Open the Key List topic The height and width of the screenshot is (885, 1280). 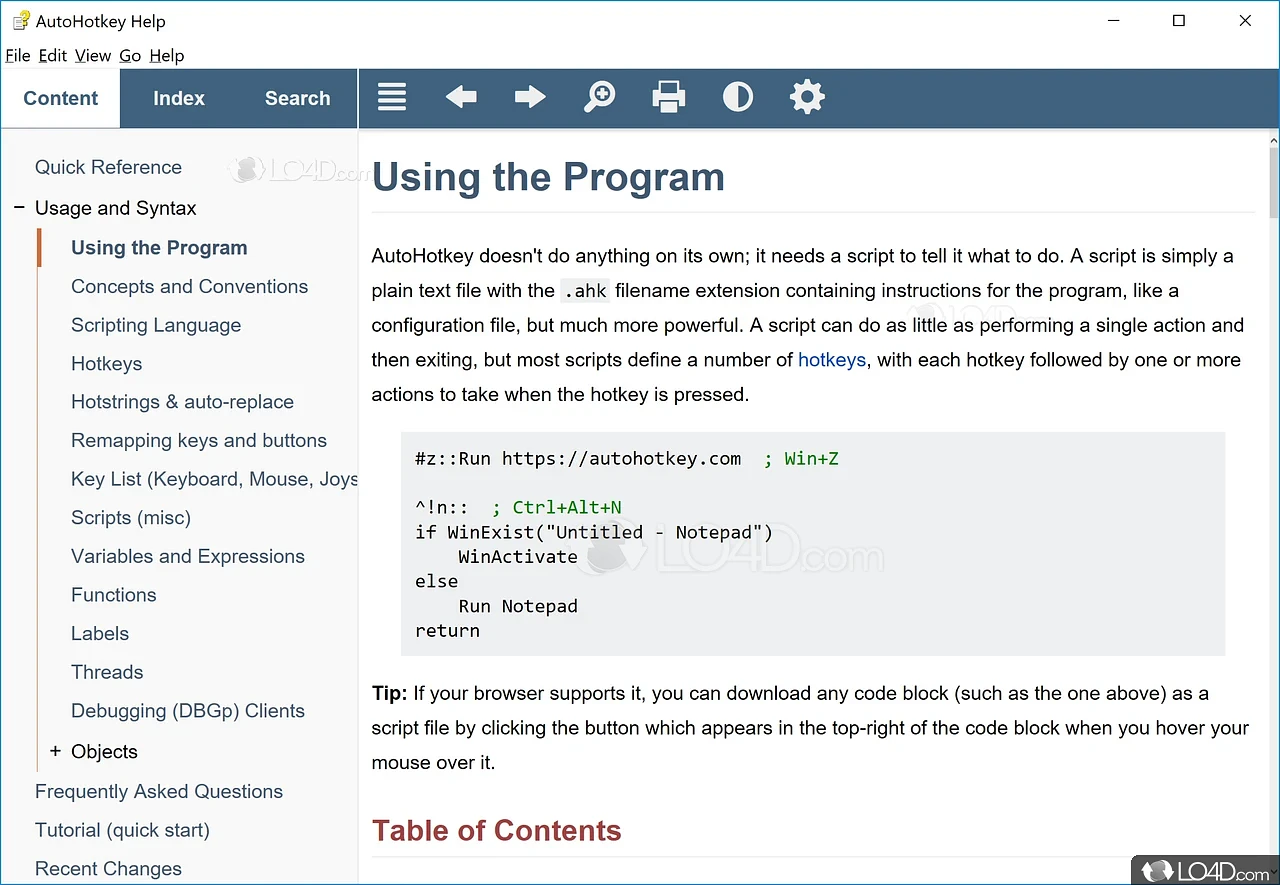coord(214,479)
